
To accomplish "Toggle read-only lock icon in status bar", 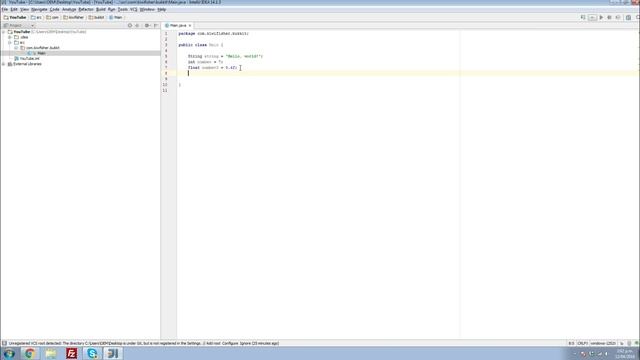I will [x=622, y=343].
